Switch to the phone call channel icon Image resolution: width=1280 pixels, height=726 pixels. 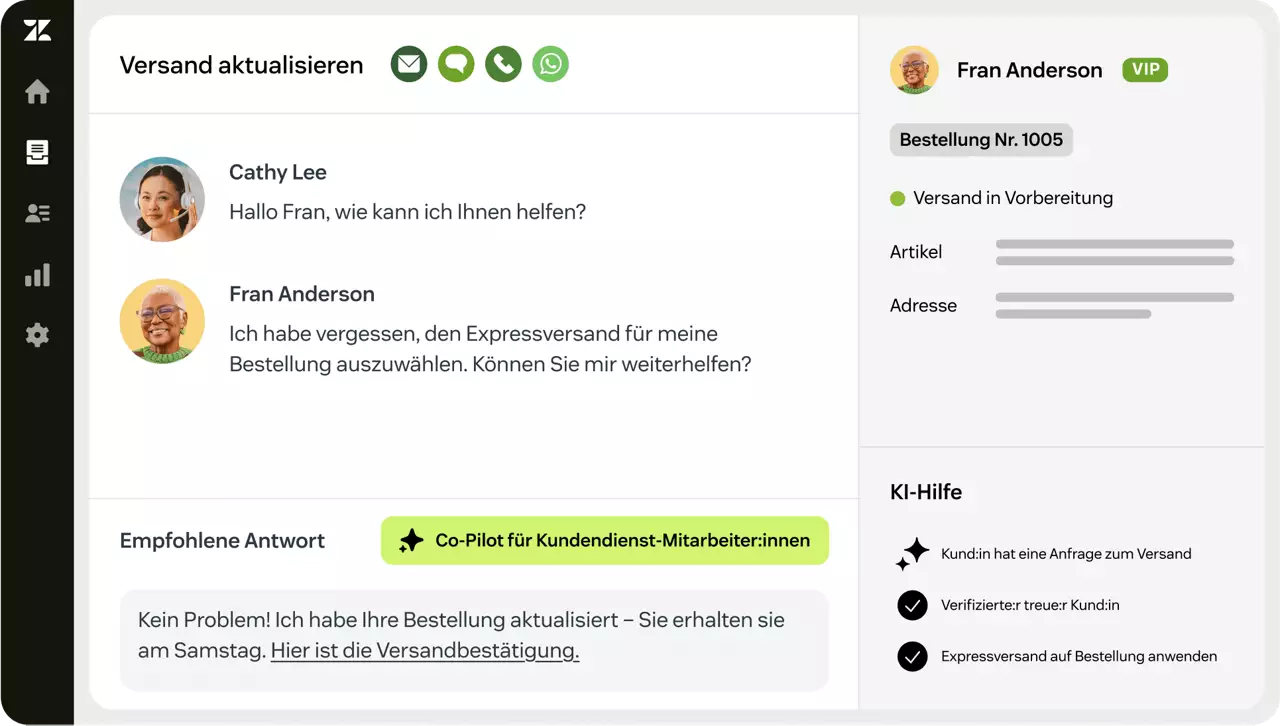pyautogui.click(x=503, y=64)
